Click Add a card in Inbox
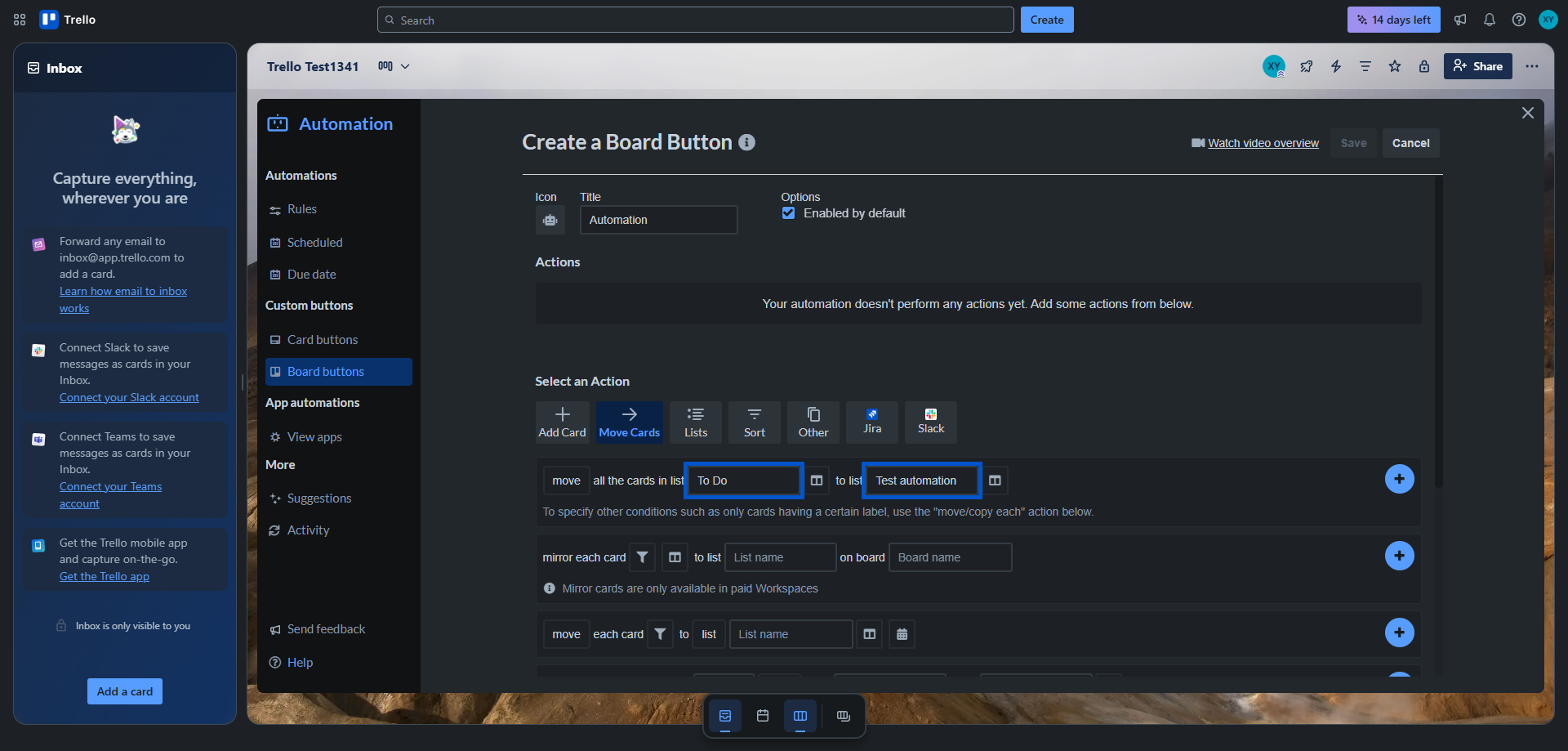Viewport: 1568px width, 751px height. tap(125, 691)
